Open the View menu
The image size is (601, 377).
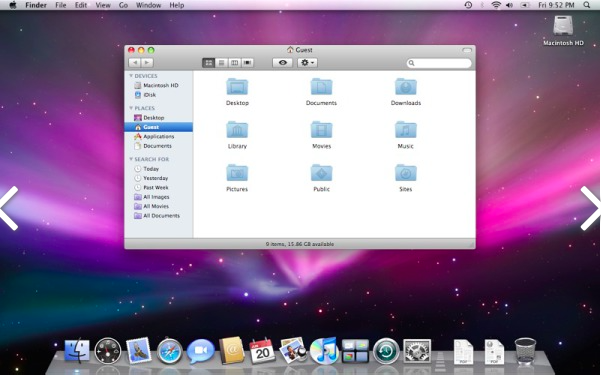pyautogui.click(x=103, y=5)
